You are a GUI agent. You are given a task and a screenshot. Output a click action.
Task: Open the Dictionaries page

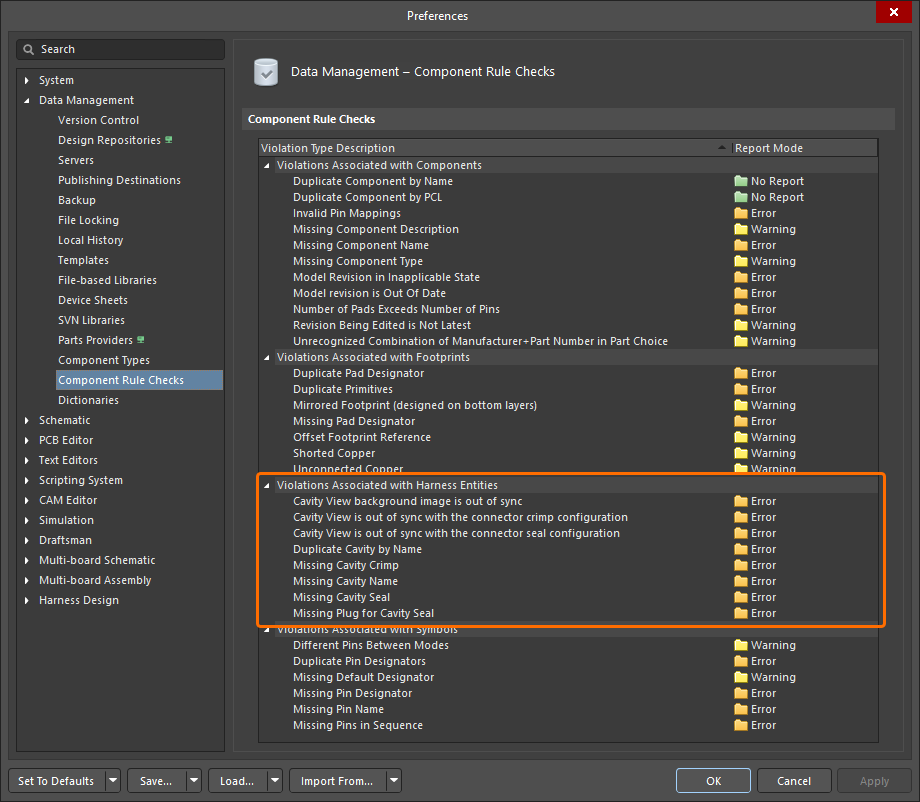88,400
